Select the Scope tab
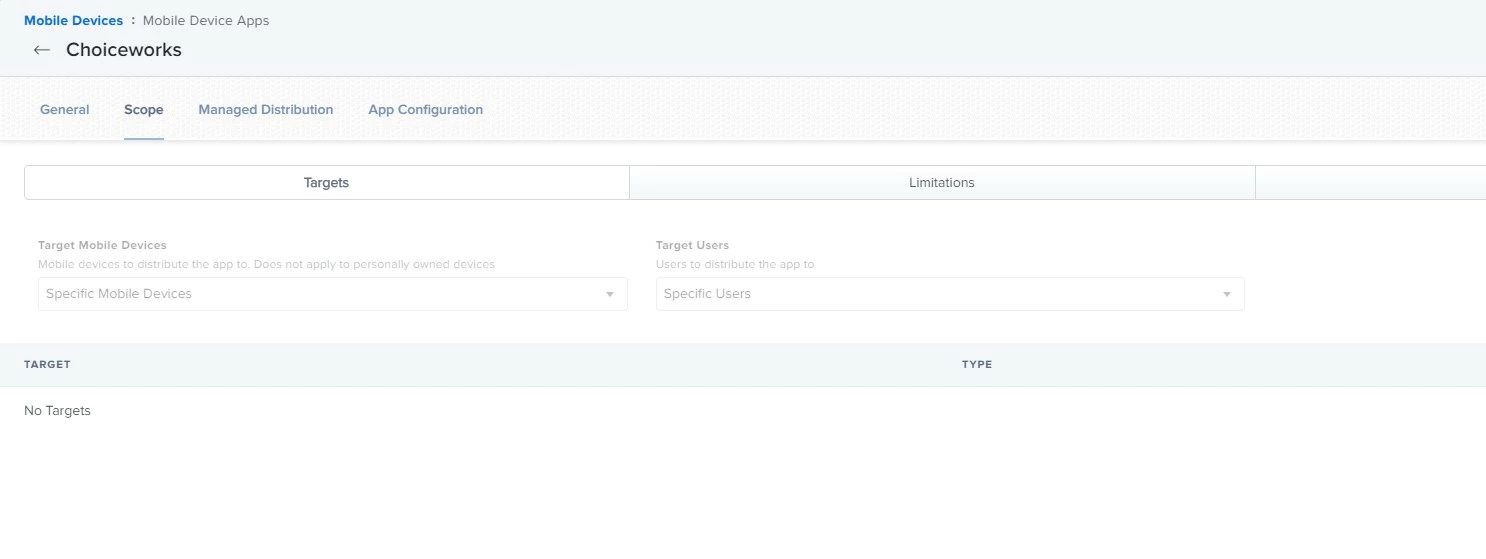Viewport: 1486px width, 559px height. [144, 110]
